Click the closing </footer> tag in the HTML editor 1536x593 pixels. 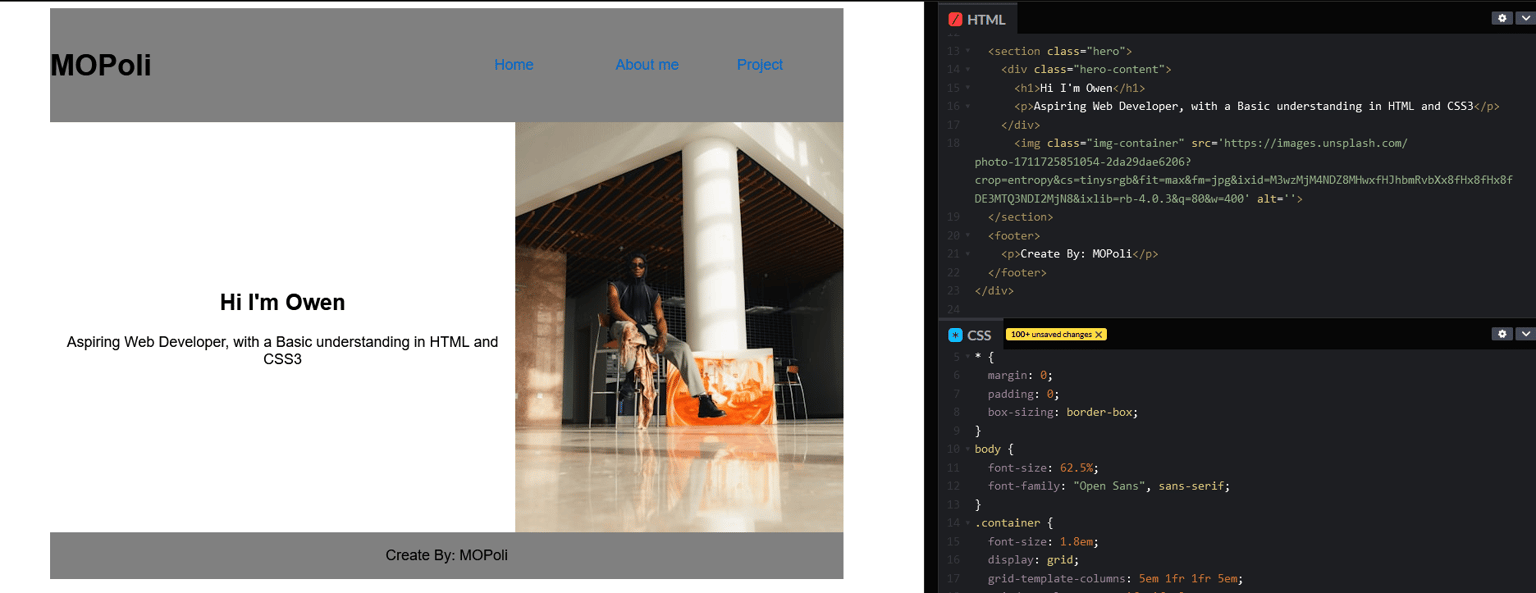pos(1017,273)
